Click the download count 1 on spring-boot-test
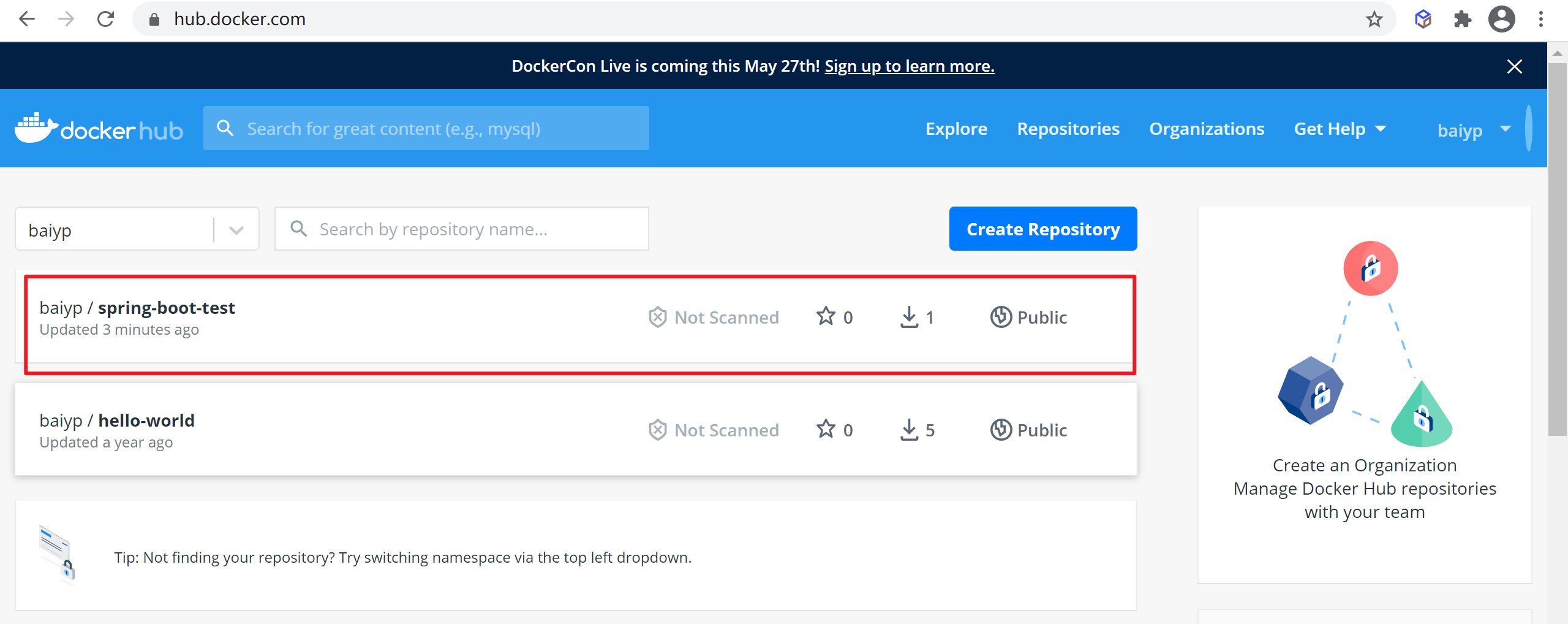The image size is (1568, 624). pos(930,318)
